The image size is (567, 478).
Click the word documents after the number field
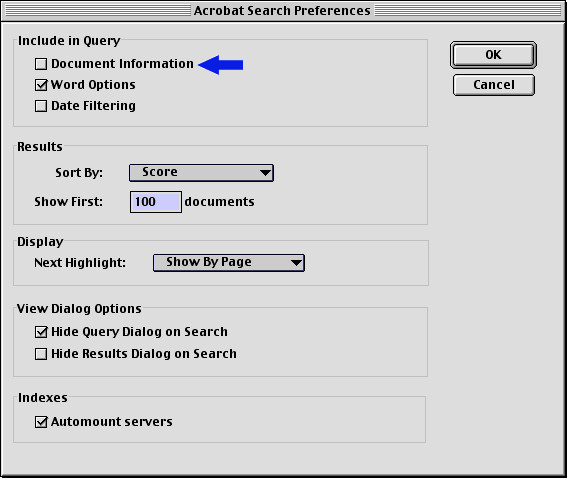(219, 201)
